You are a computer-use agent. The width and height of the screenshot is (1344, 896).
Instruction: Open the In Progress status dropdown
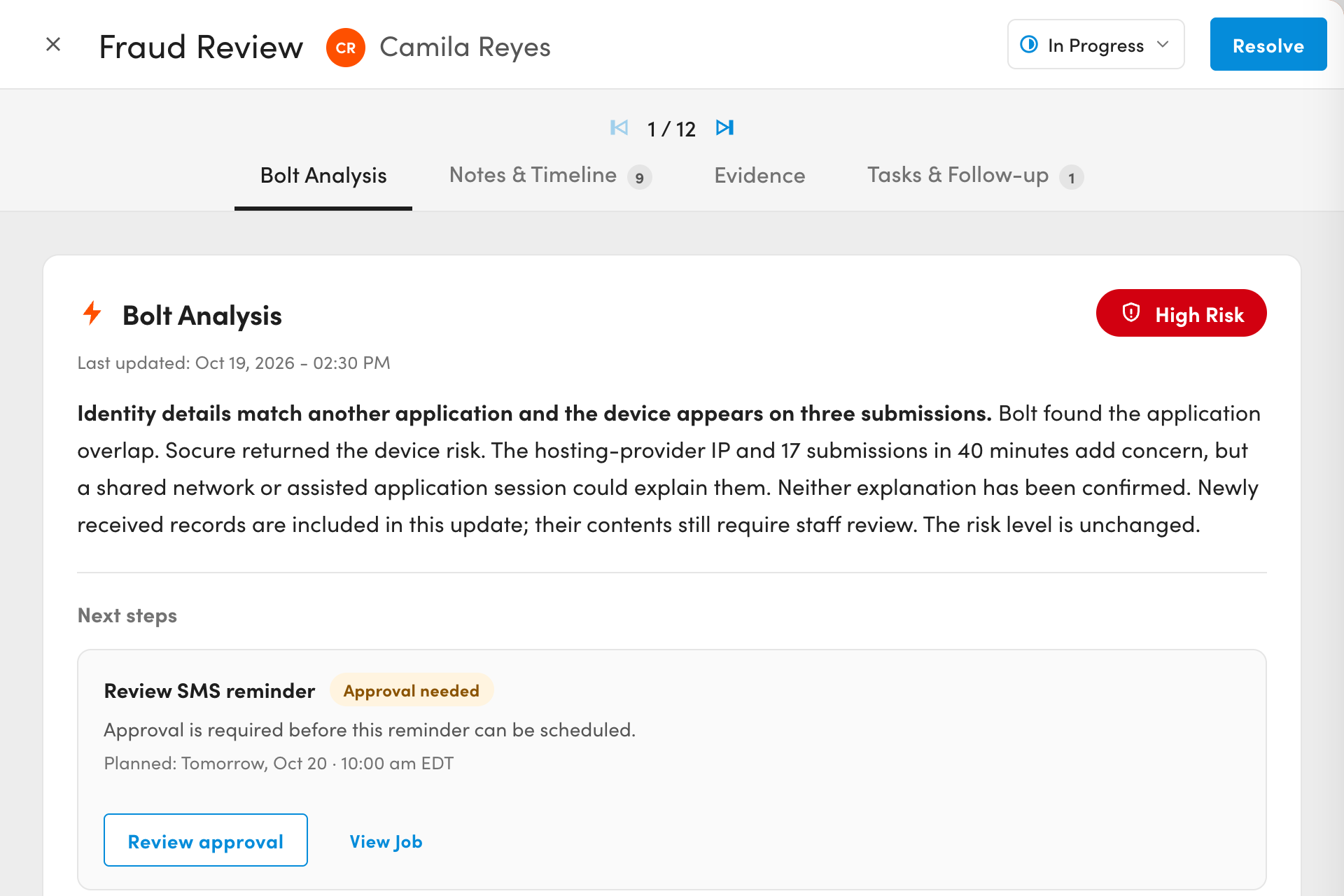click(x=1095, y=45)
